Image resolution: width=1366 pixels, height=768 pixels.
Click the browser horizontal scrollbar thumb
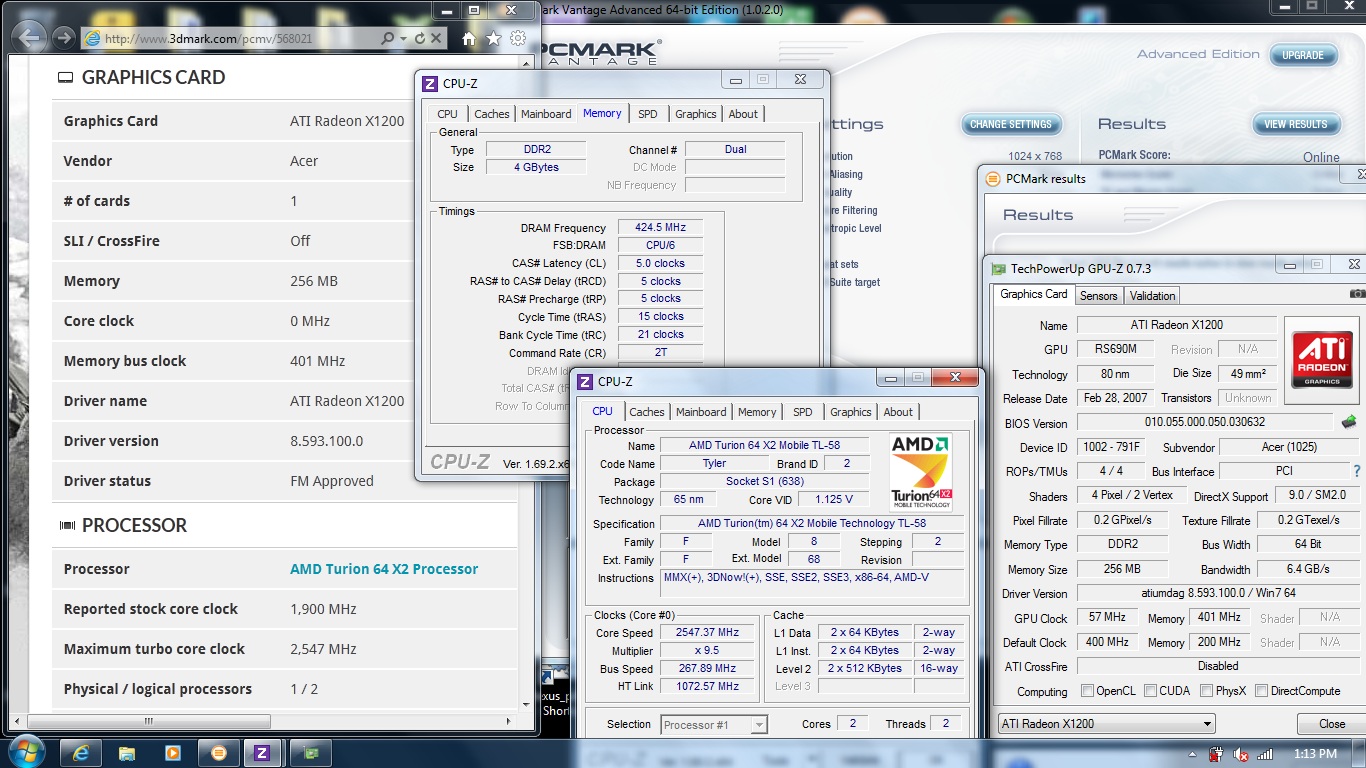coord(150,721)
